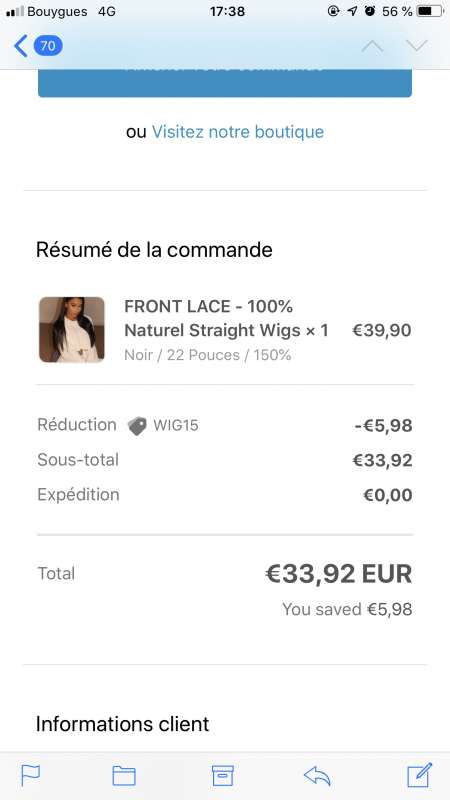Viewport: 450px width, 800px height.
Task: Tap the blue 70 unread badge
Action: pyautogui.click(x=48, y=46)
